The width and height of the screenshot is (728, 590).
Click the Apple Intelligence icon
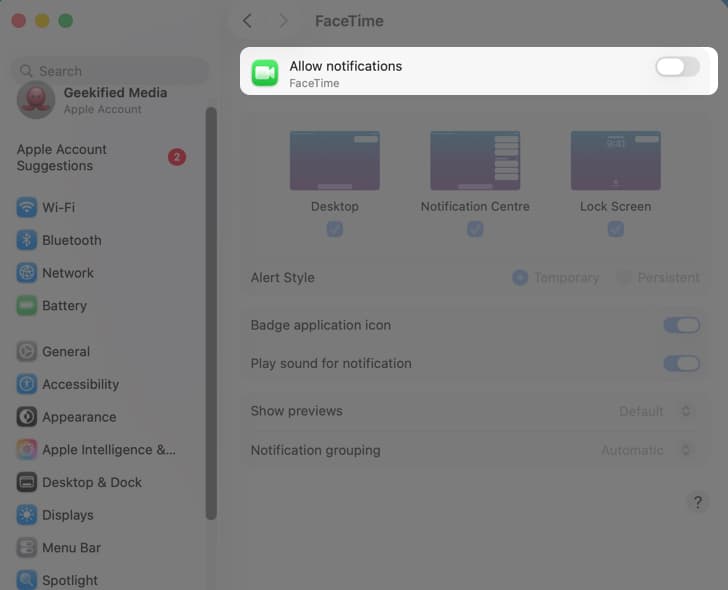[26, 449]
